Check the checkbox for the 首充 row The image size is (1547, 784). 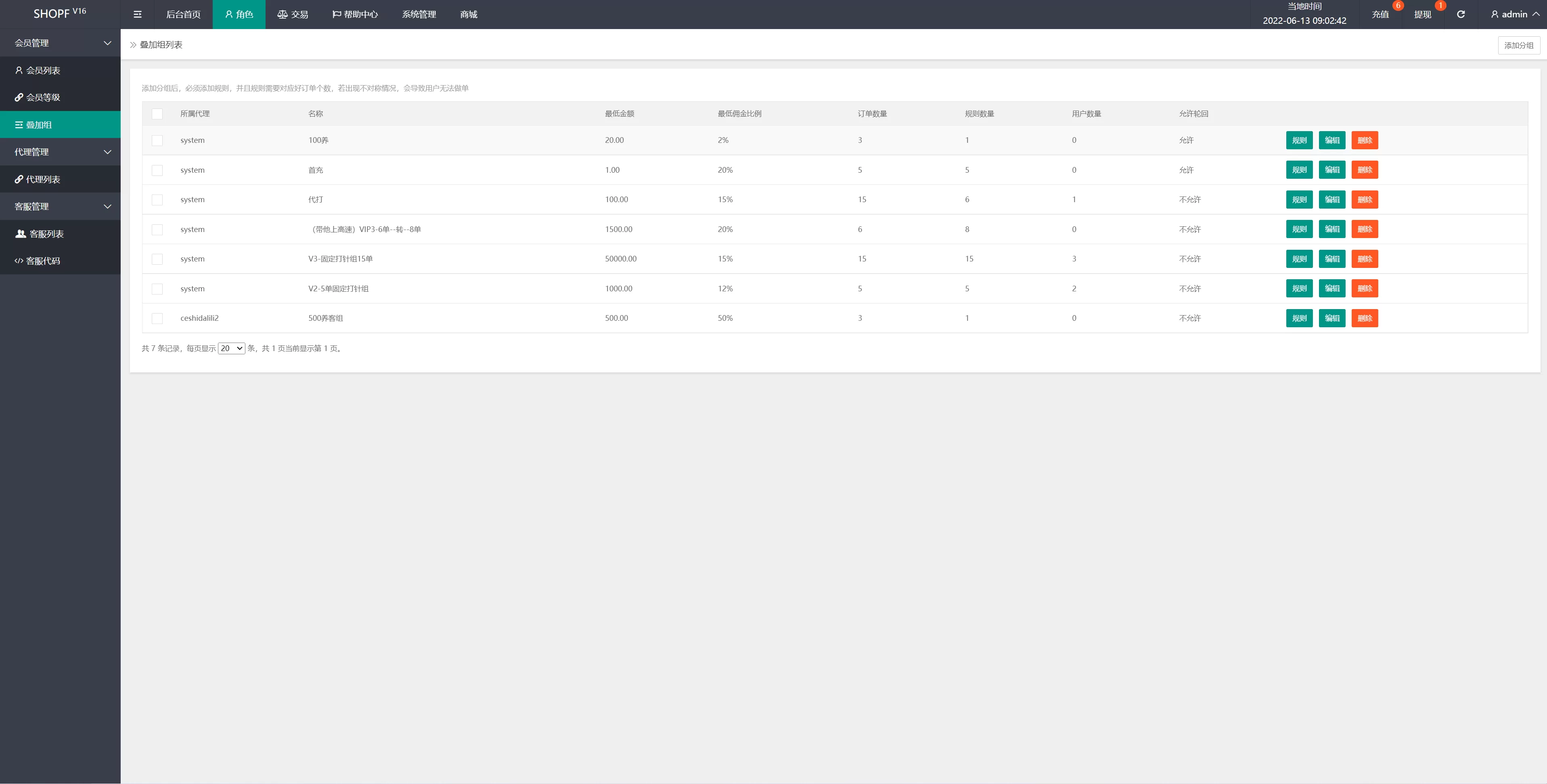coord(157,170)
